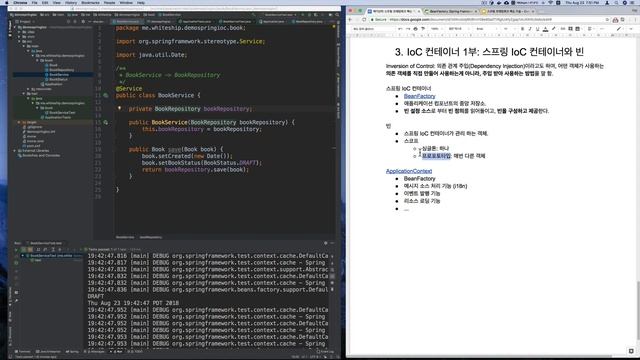The image size is (640, 360).
Task: Open the paragraph style dropdown in Docs
Action: coord(458,29)
